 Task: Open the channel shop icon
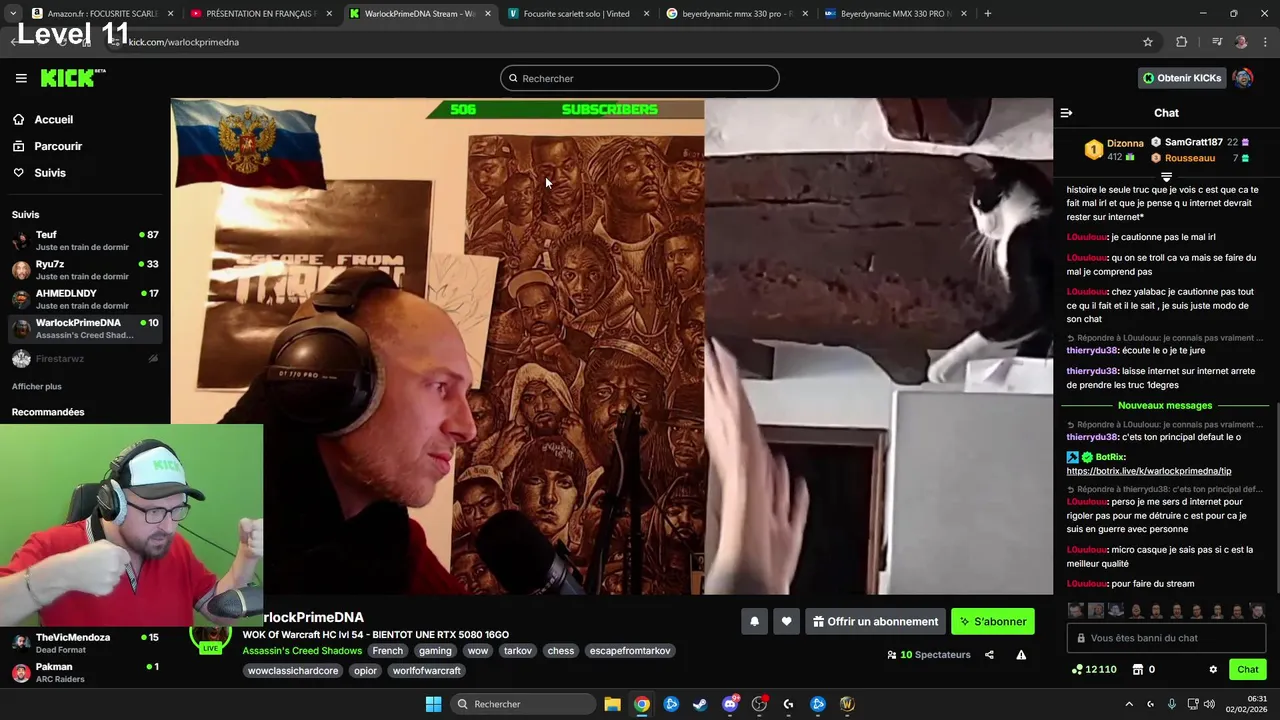[1138, 670]
